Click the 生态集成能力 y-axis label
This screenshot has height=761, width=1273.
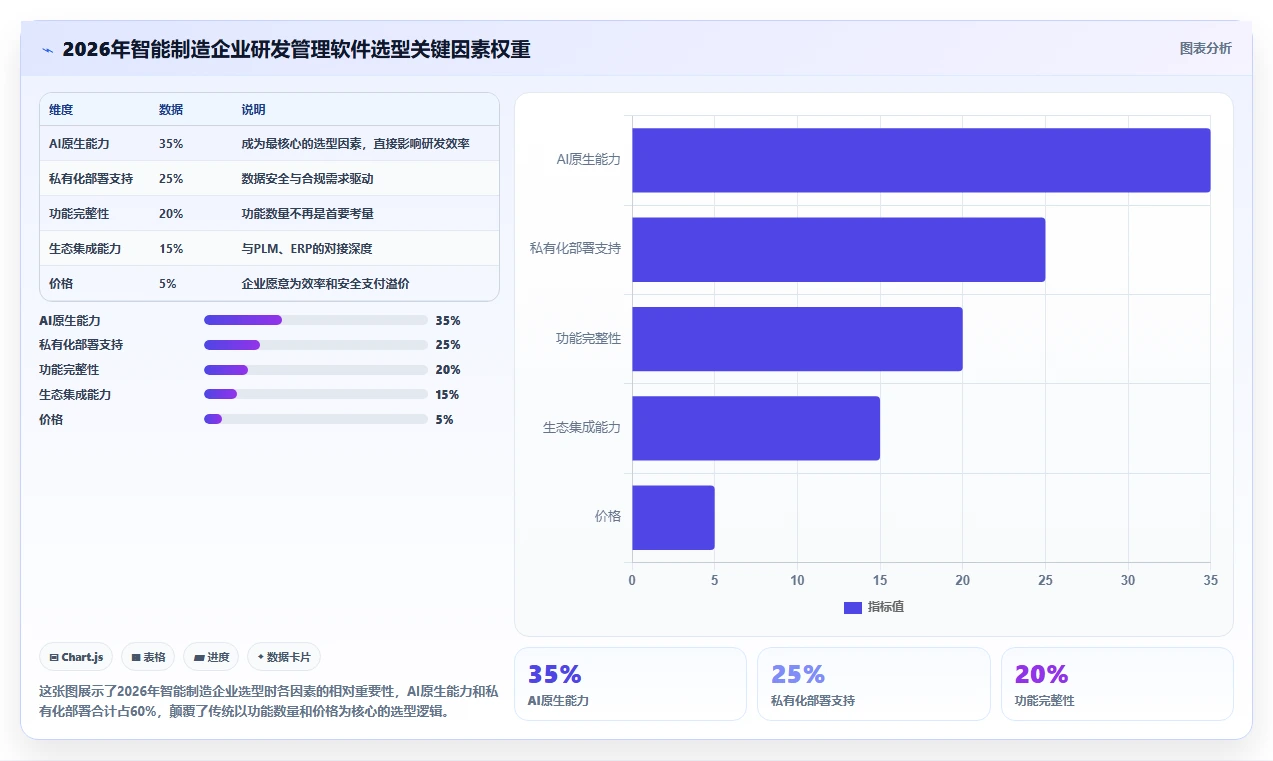[582, 428]
